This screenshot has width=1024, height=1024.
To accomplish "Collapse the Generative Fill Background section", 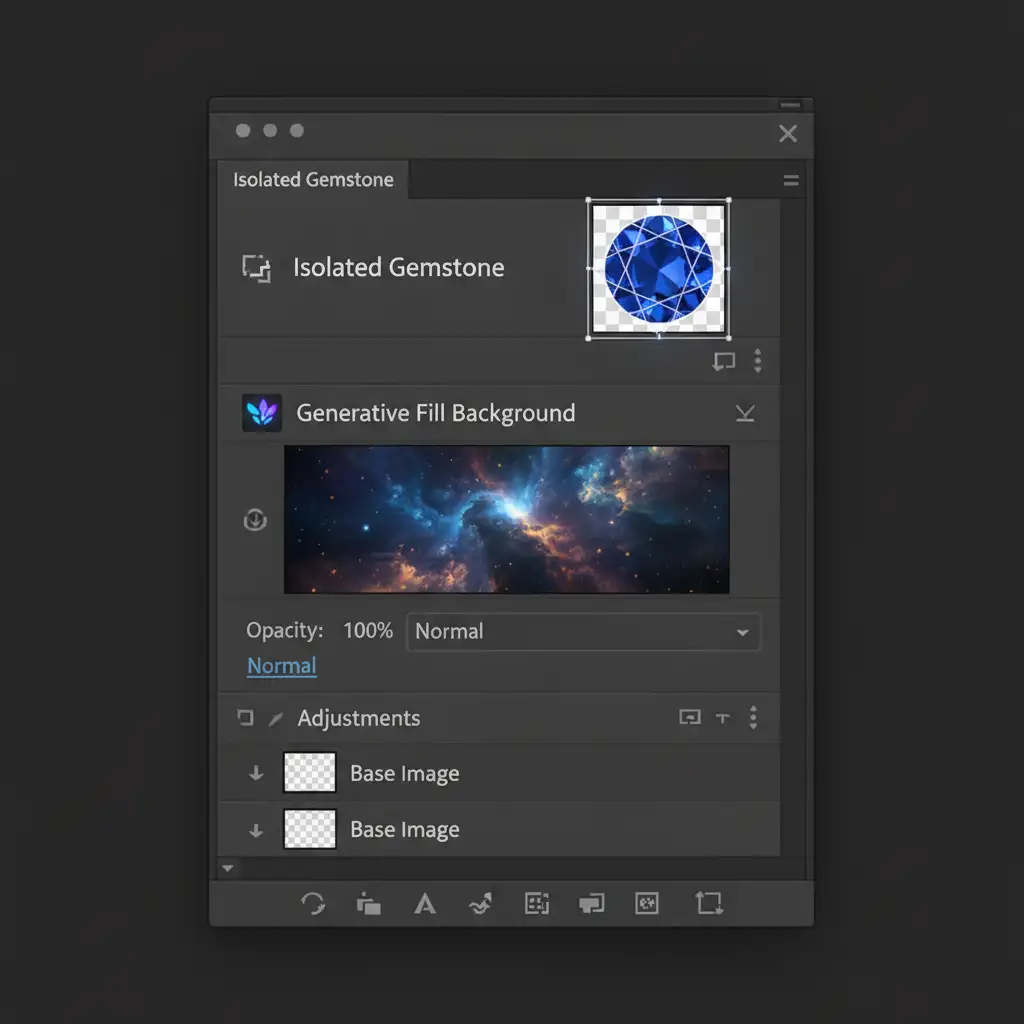I will coord(745,413).
